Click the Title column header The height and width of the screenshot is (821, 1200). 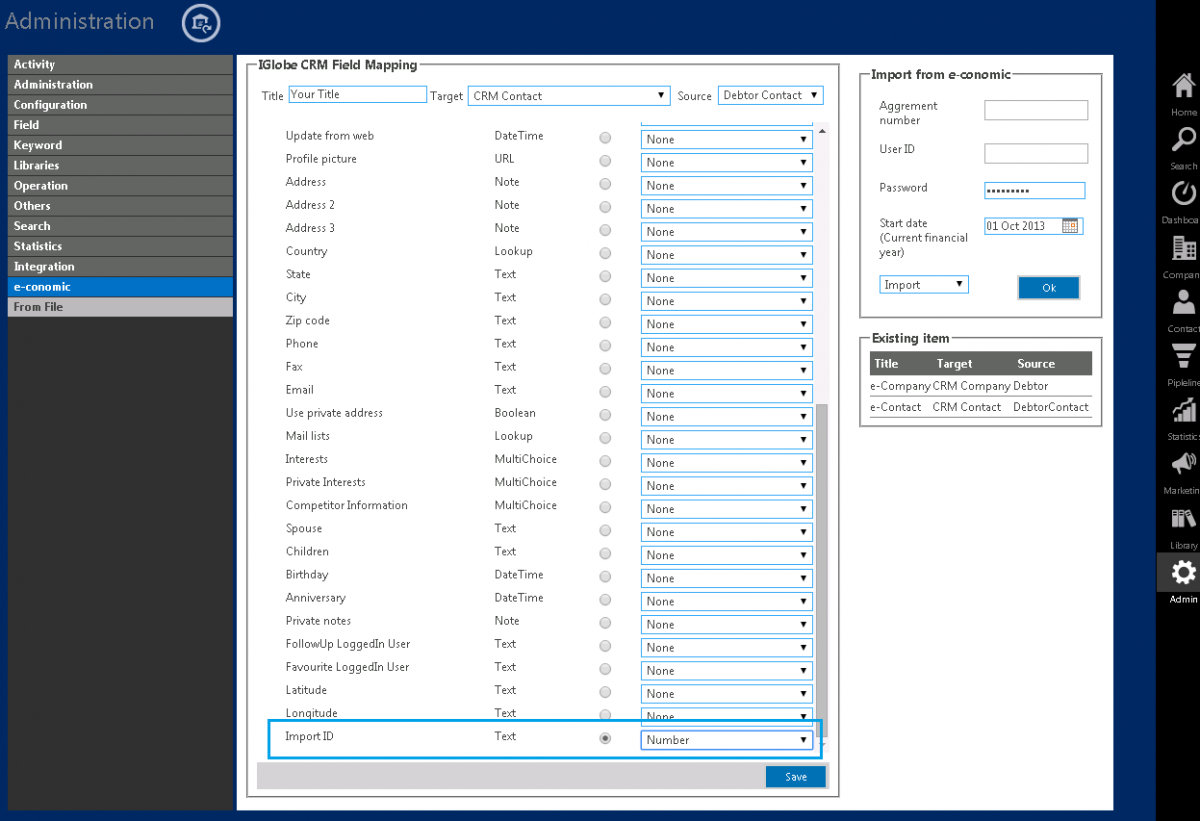pos(886,364)
